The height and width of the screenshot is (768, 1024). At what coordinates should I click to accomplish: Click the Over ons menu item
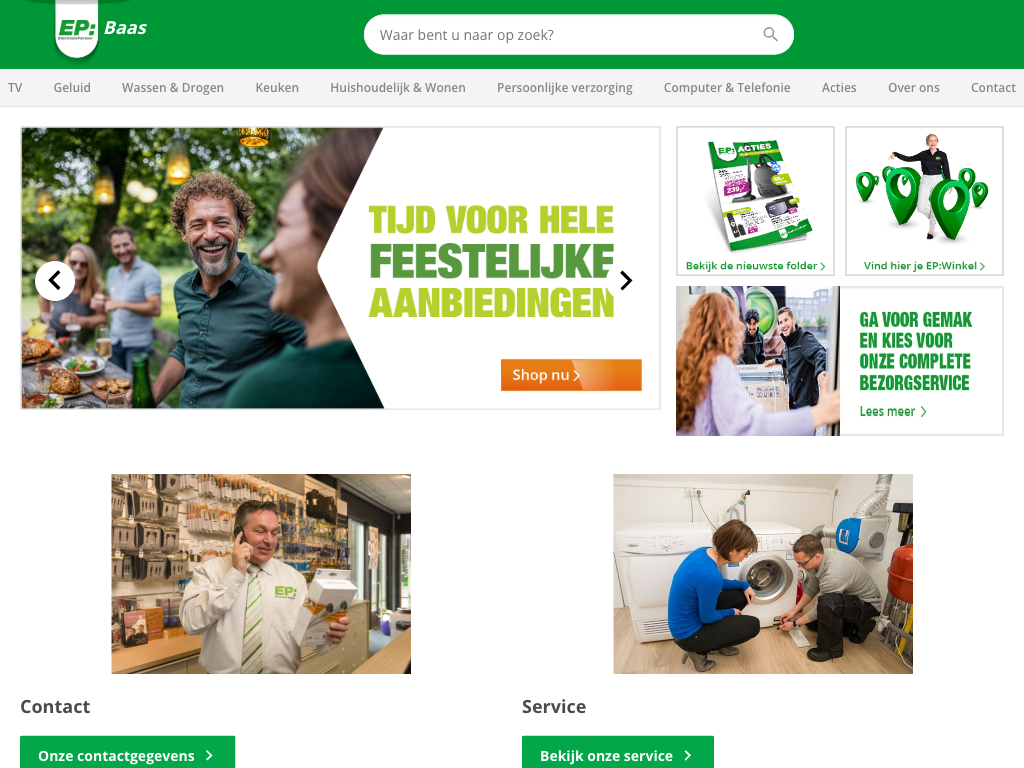(913, 88)
